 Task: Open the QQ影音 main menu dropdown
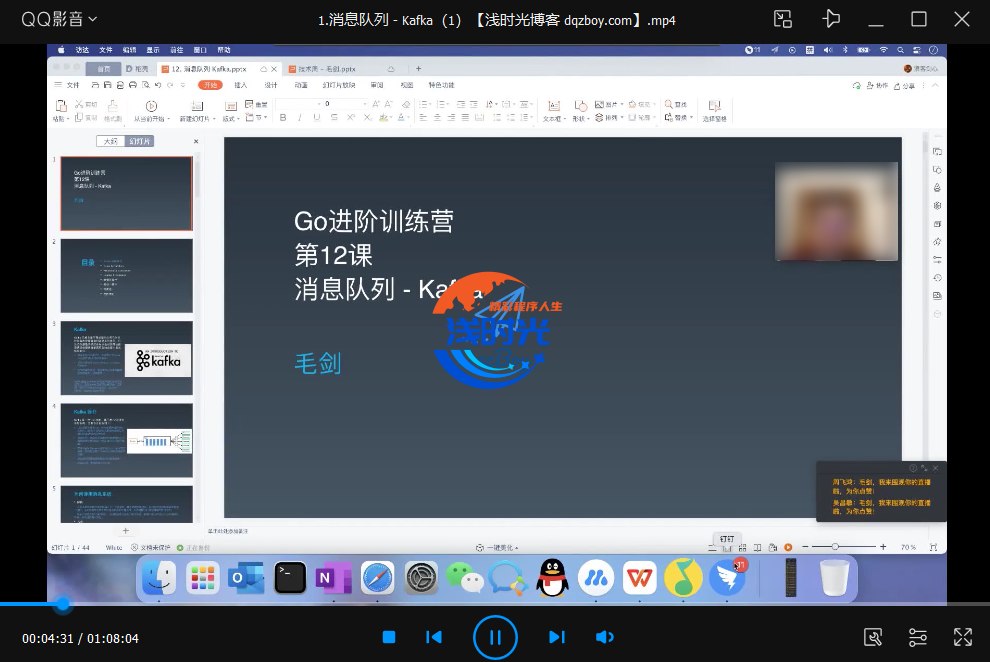pyautogui.click(x=60, y=19)
